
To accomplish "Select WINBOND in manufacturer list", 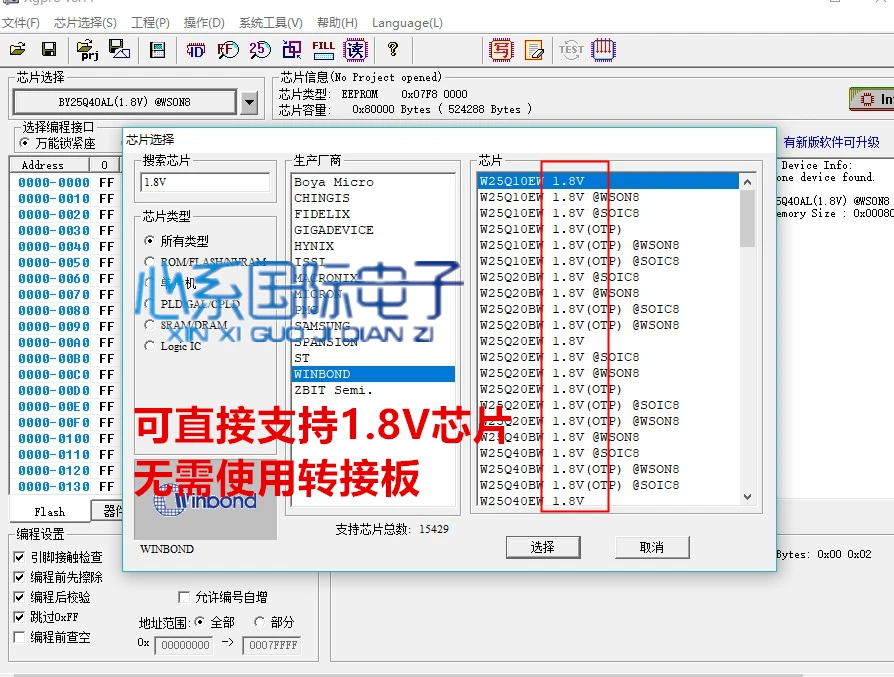I will [373, 374].
